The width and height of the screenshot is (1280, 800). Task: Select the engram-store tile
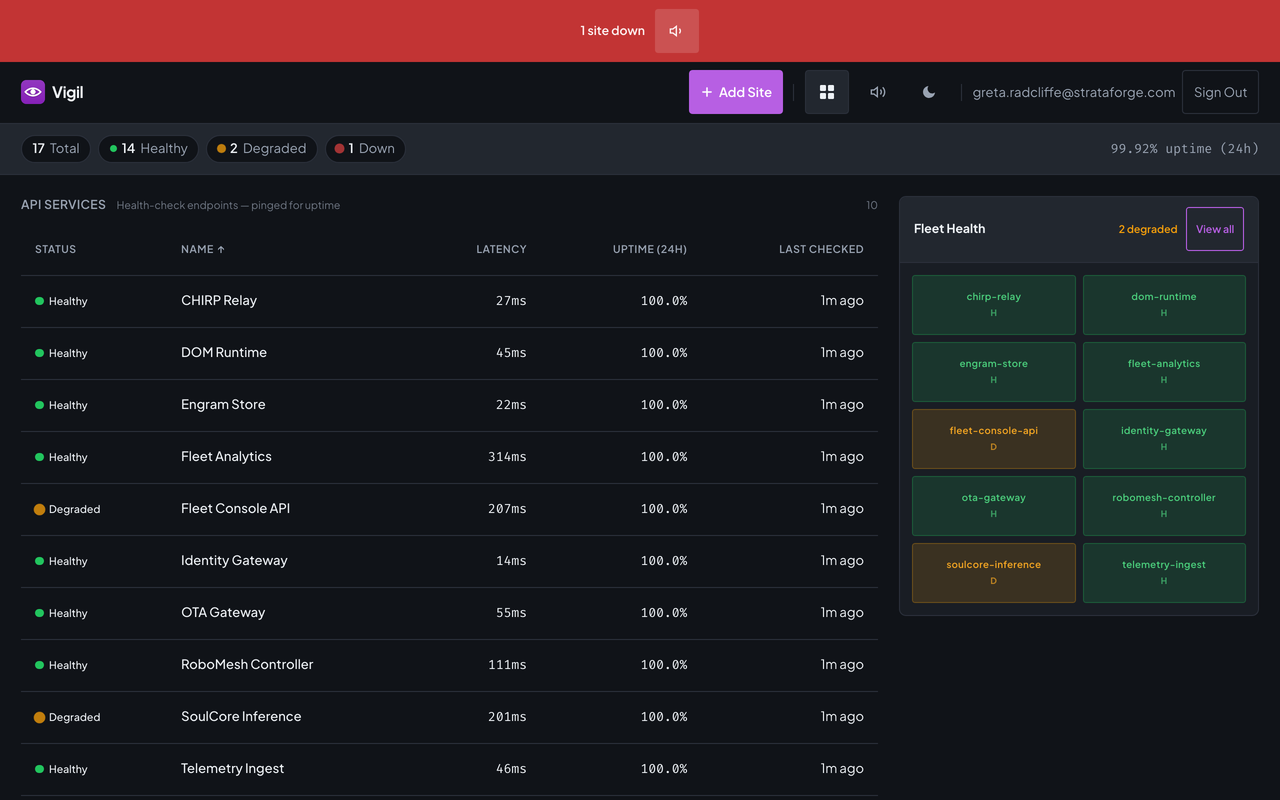(994, 372)
